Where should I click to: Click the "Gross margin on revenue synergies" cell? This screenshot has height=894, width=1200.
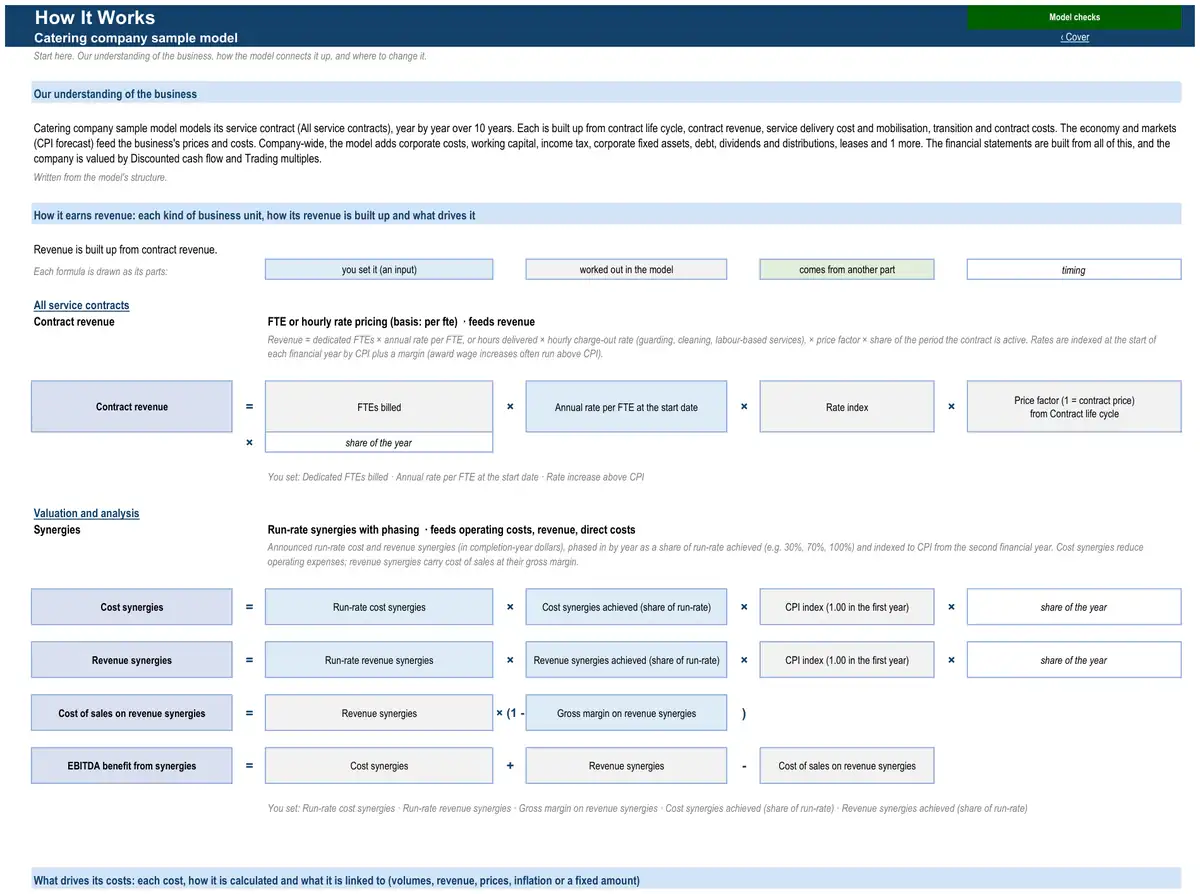point(626,713)
